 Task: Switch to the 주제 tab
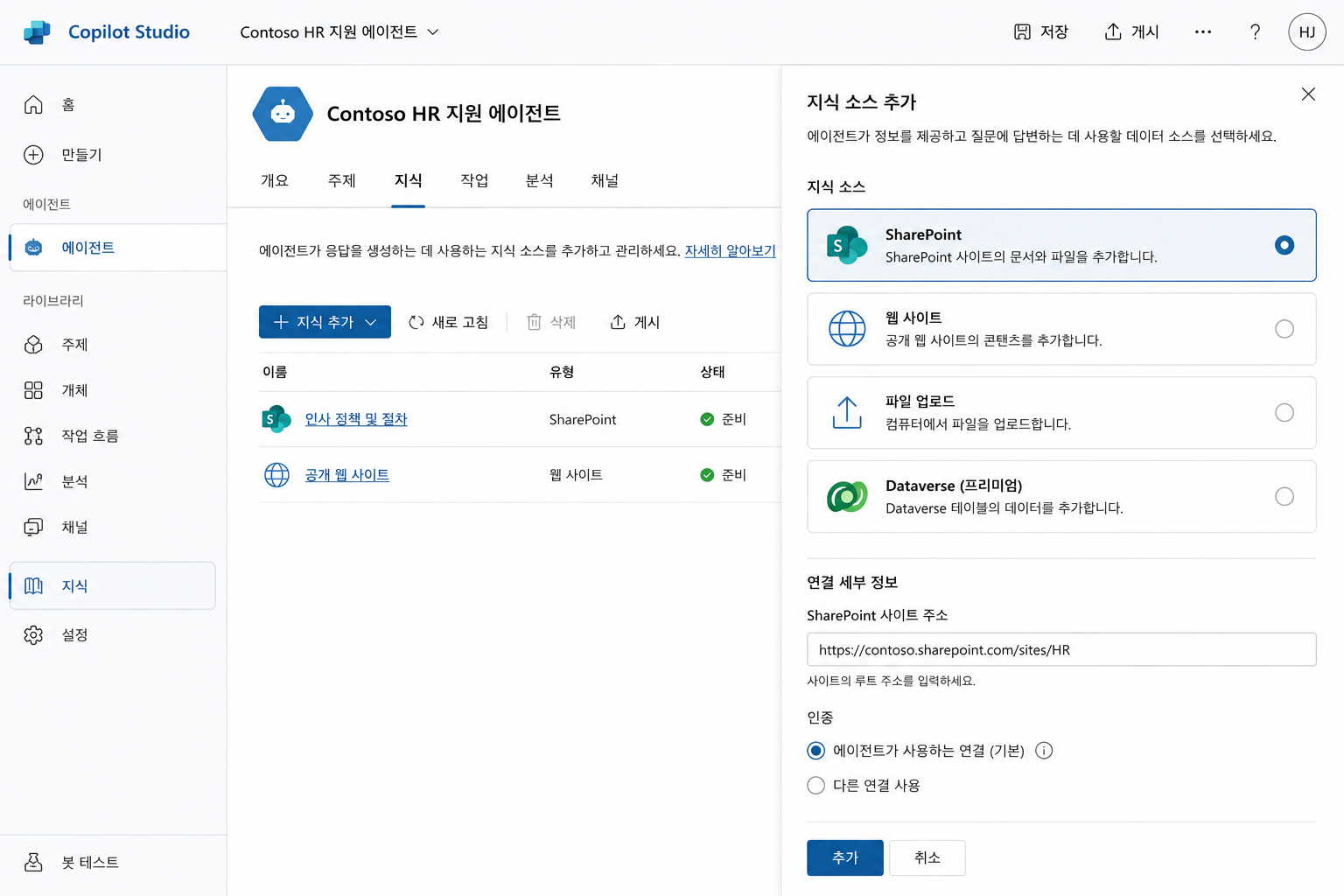point(341,180)
